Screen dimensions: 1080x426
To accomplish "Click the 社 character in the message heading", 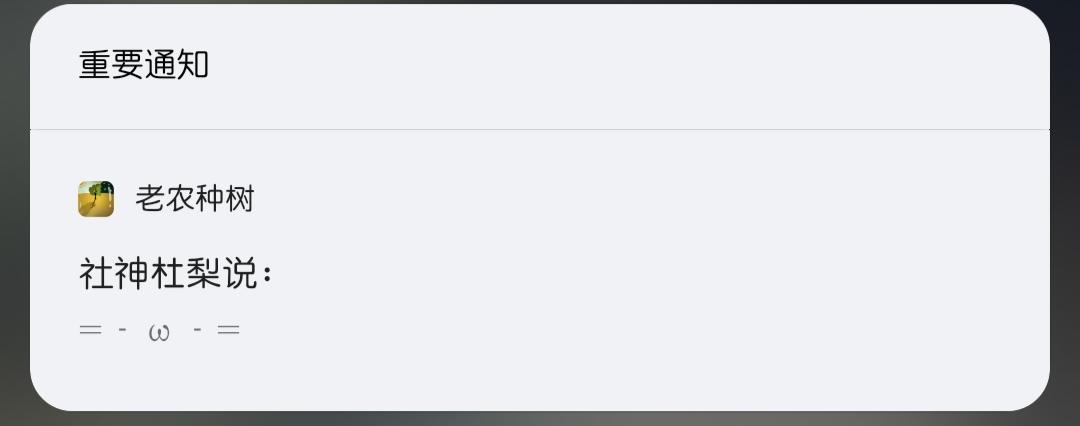I will tap(96, 273).
